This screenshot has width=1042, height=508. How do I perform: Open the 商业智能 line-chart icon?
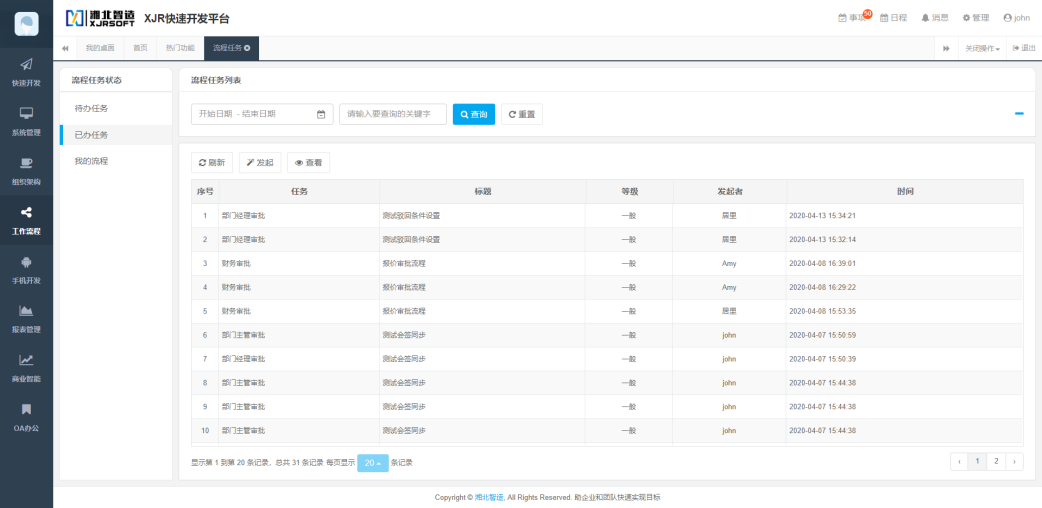[26, 360]
